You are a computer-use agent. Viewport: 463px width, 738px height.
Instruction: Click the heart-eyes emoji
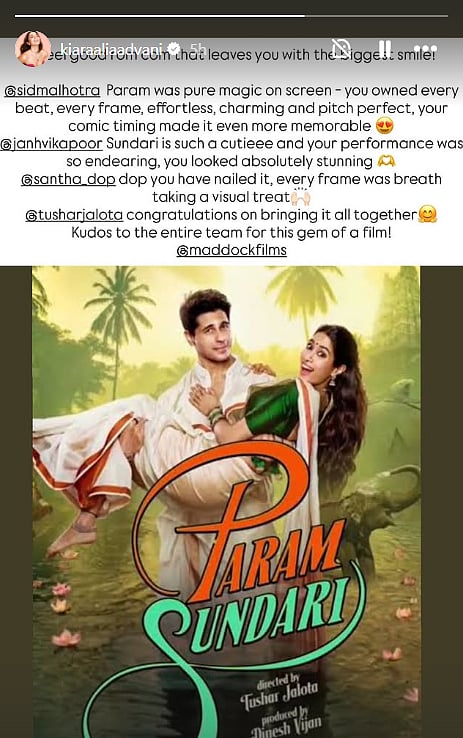point(384,126)
